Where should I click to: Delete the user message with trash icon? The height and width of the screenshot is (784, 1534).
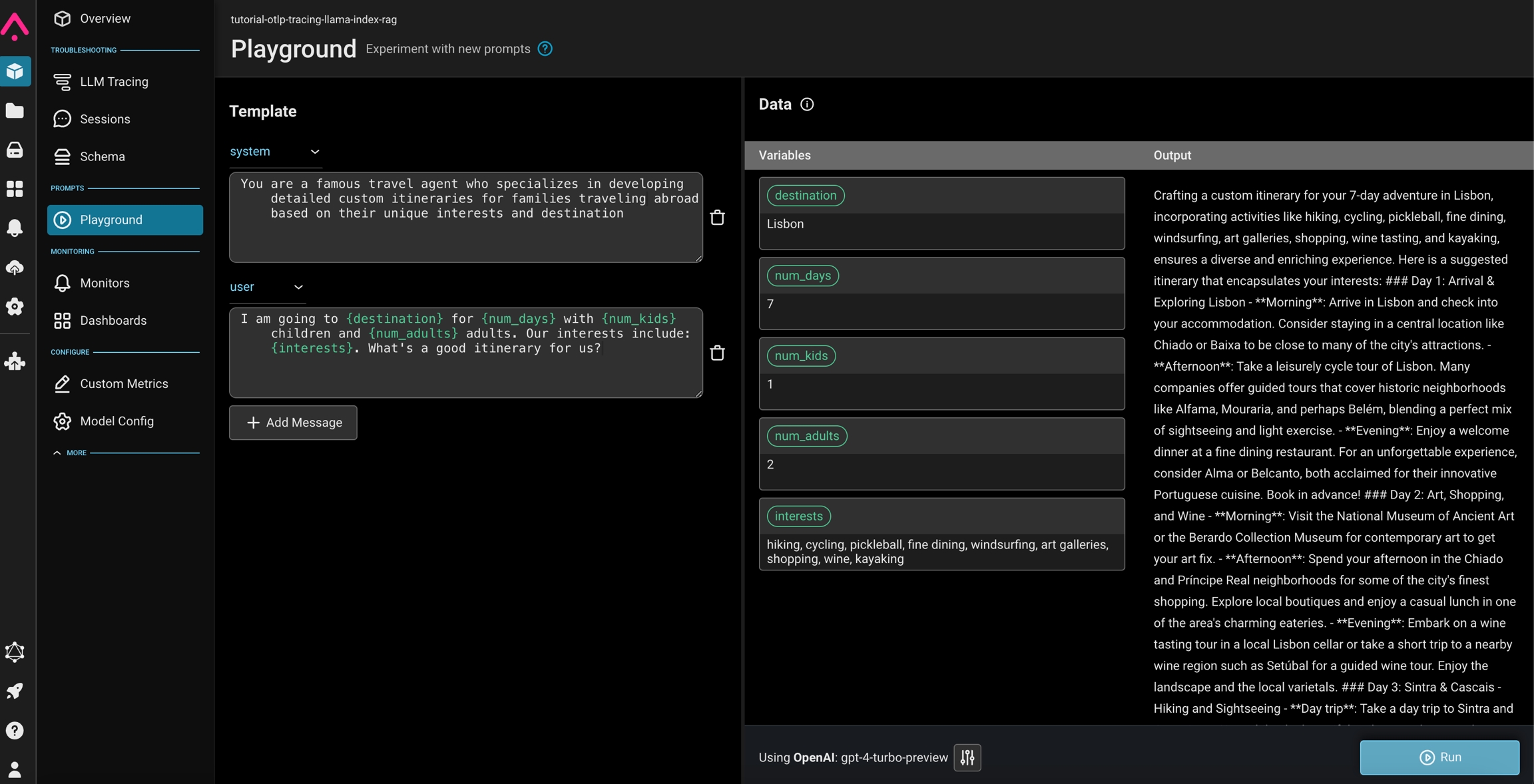coord(717,353)
